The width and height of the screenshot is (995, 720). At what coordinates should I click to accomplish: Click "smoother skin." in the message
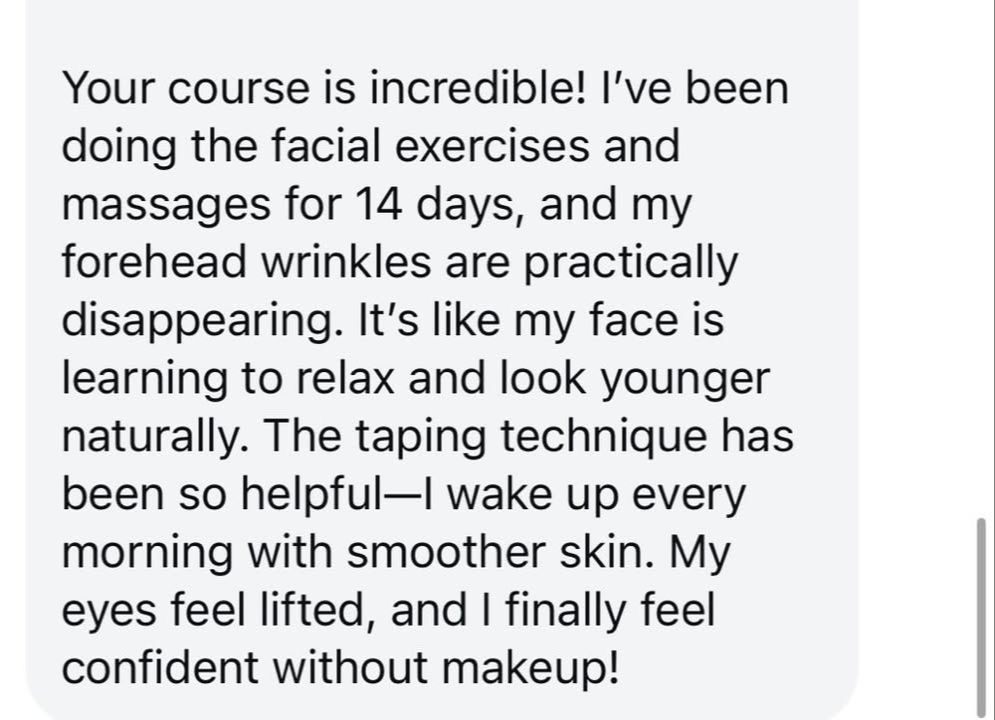coord(501,552)
